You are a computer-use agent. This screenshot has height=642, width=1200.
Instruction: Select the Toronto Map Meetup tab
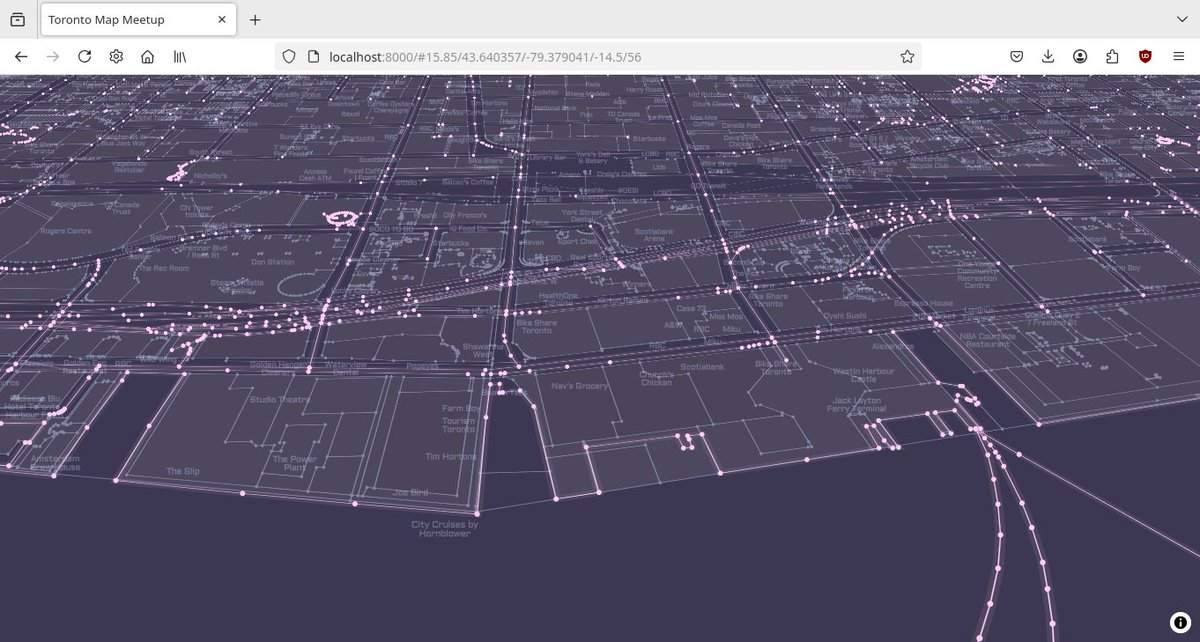(130, 19)
